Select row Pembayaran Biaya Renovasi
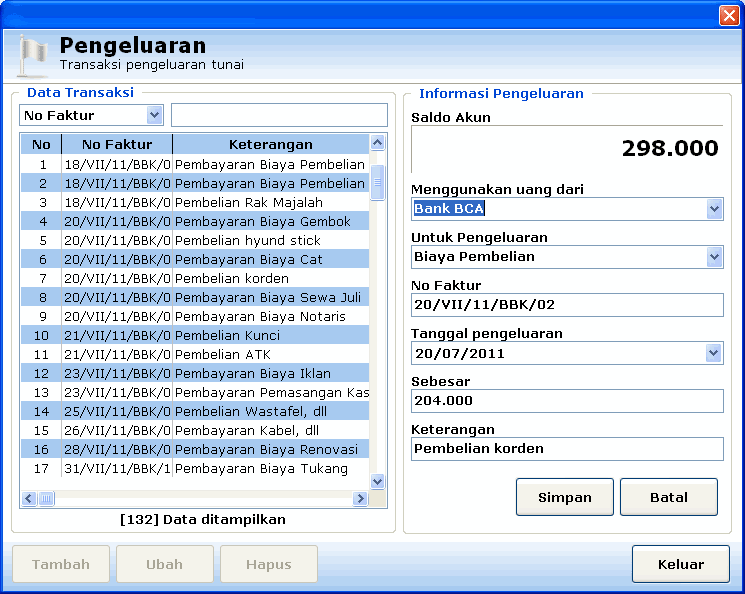Image resolution: width=745 pixels, height=594 pixels. tap(195, 450)
